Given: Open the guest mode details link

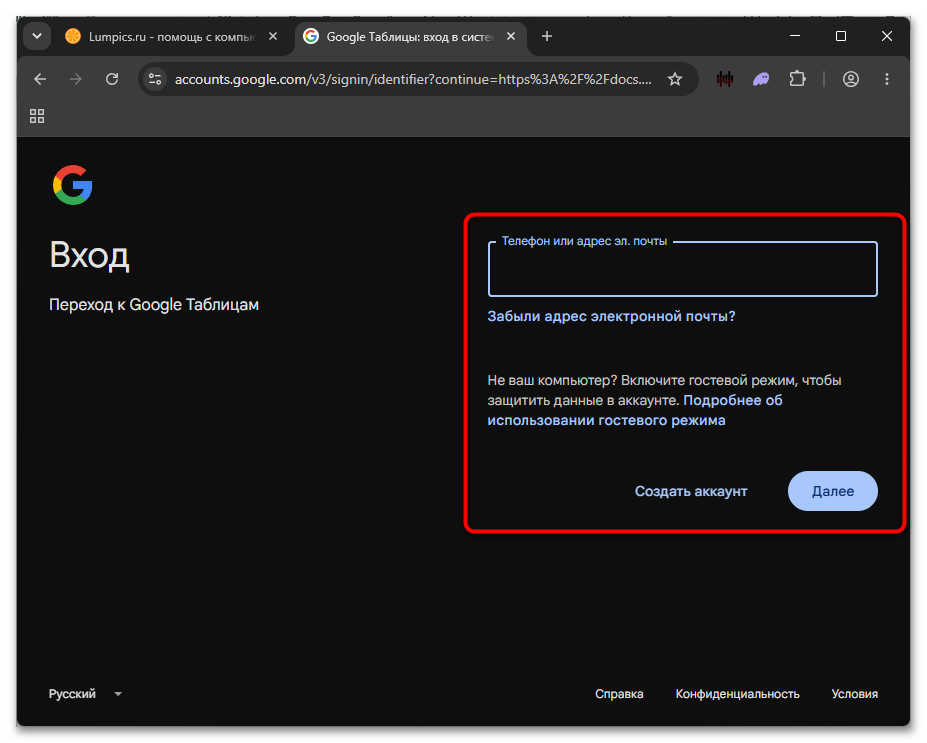Looking at the screenshot, I should click(635, 410).
